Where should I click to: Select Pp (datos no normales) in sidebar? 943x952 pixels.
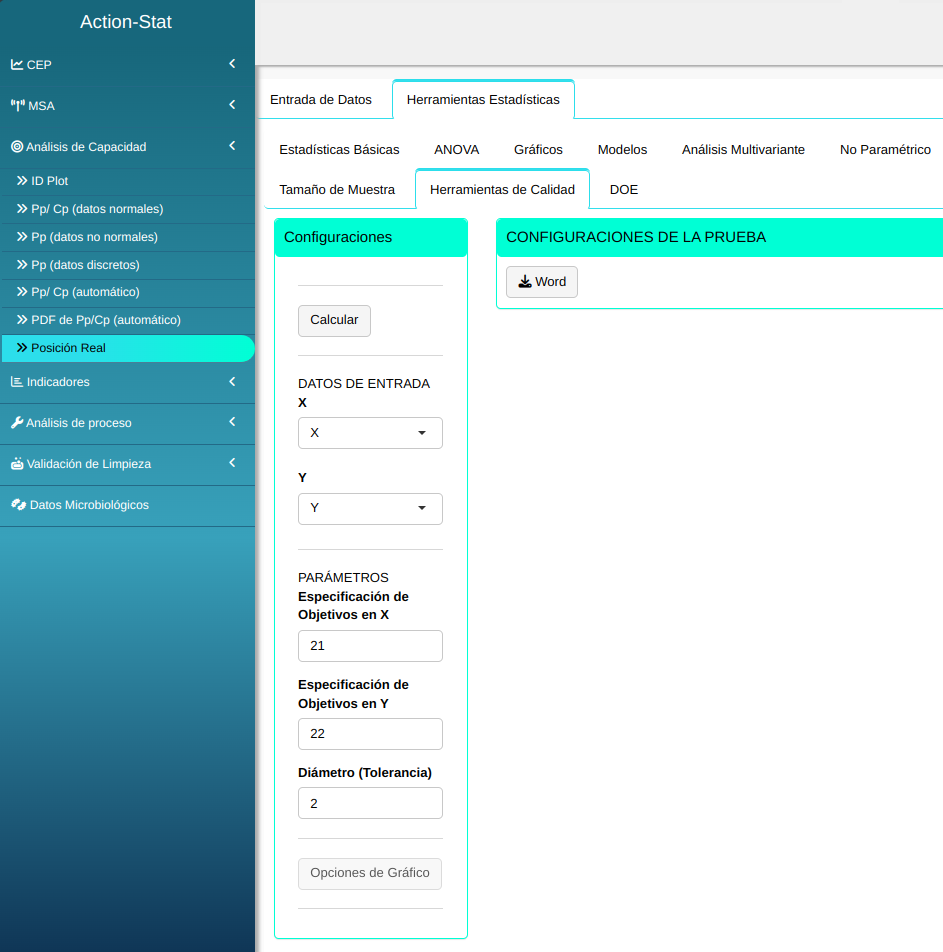pyautogui.click(x=94, y=237)
